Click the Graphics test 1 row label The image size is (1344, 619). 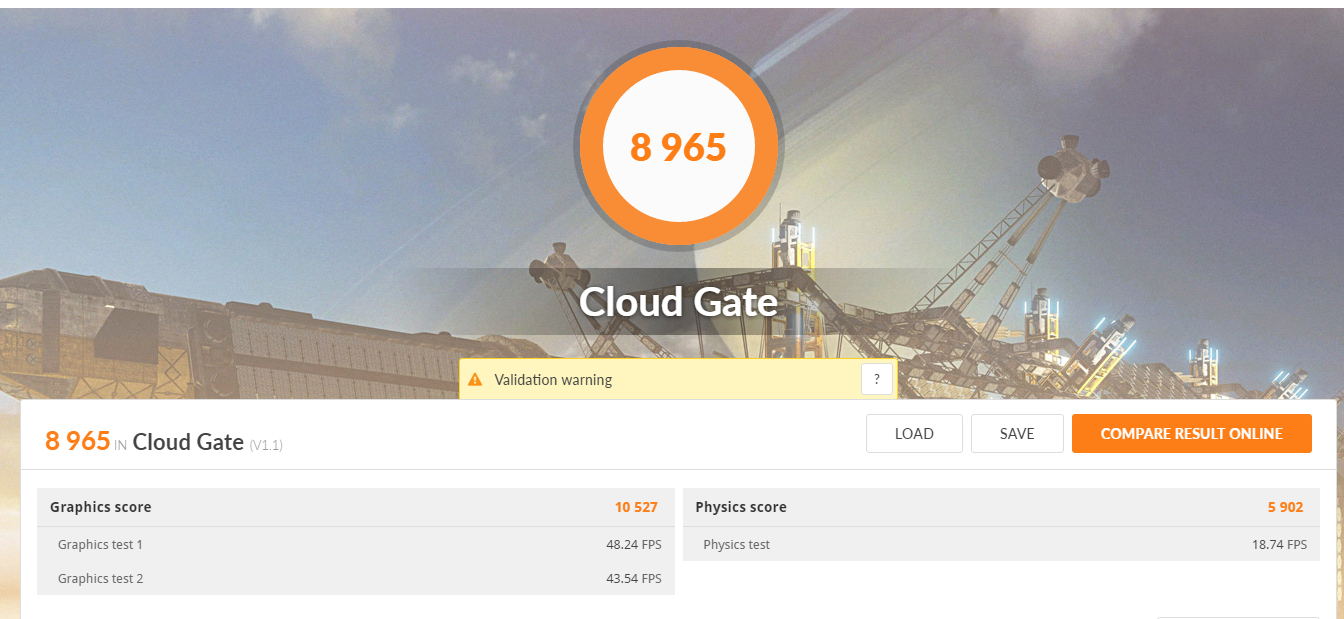point(100,545)
